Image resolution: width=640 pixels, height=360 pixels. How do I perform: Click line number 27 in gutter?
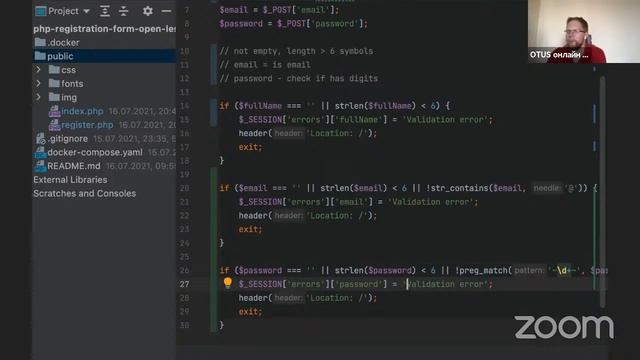[184, 284]
